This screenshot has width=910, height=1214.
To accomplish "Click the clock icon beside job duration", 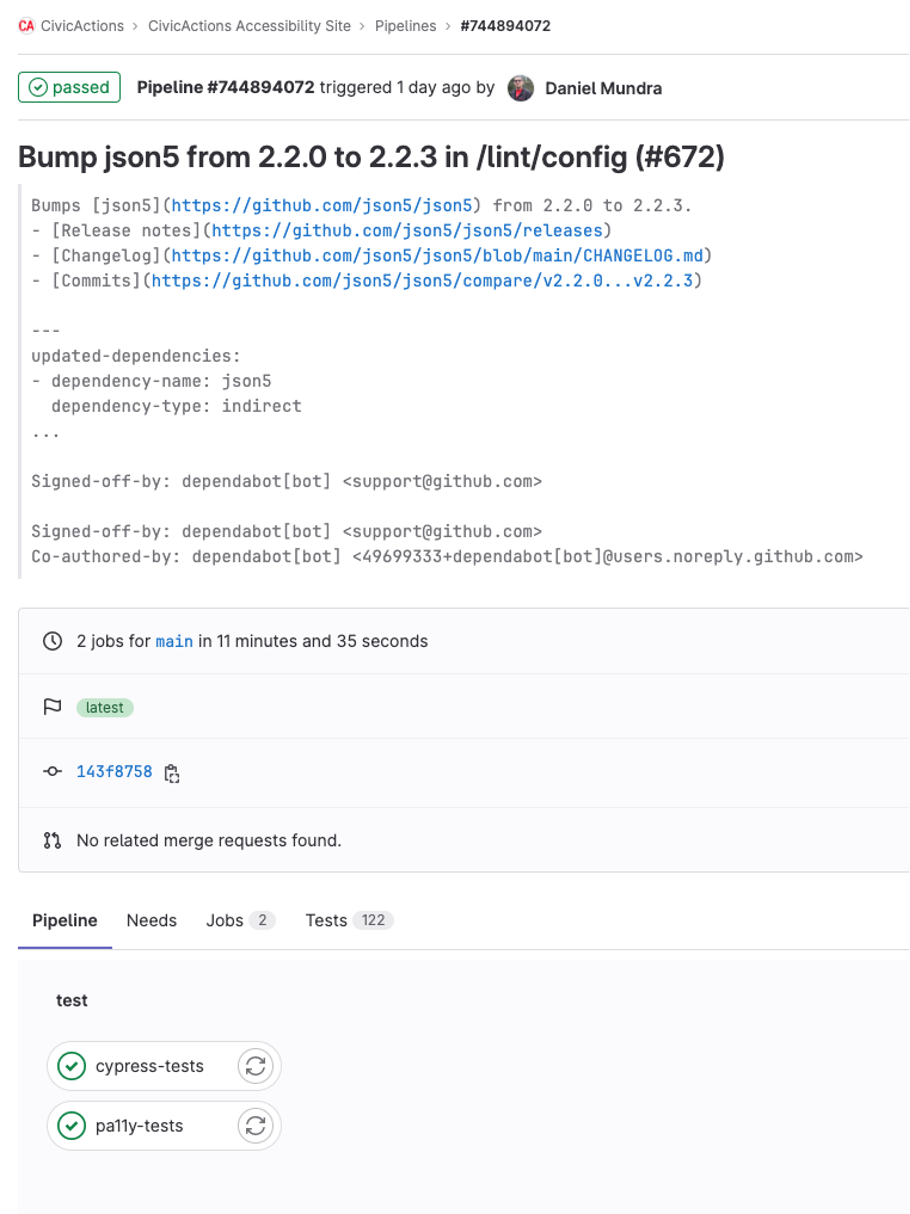I will (51, 641).
